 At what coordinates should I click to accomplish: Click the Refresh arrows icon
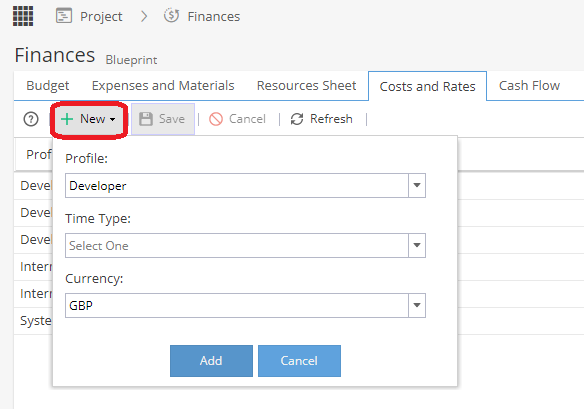click(x=297, y=119)
